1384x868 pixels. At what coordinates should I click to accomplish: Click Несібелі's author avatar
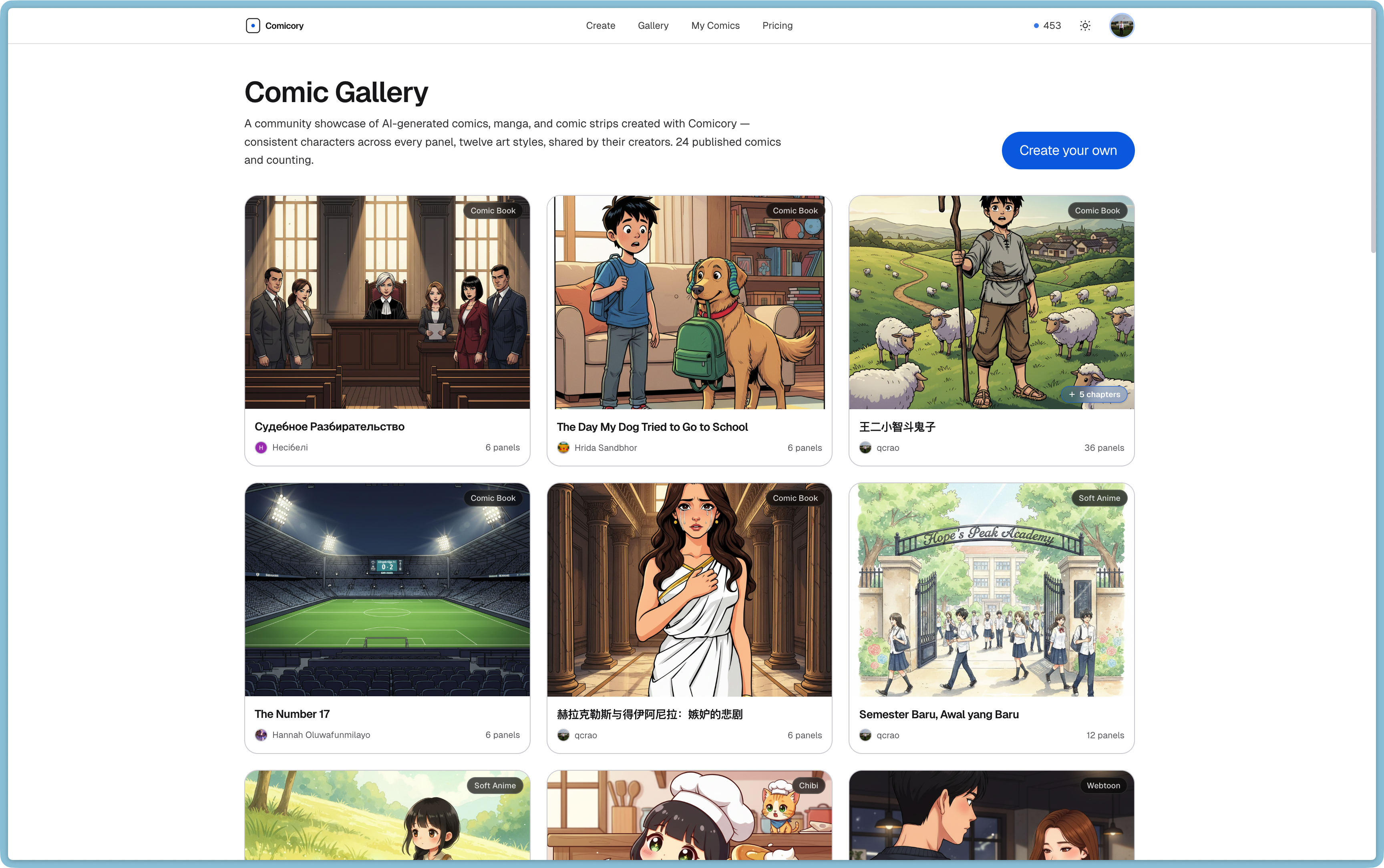click(x=261, y=447)
